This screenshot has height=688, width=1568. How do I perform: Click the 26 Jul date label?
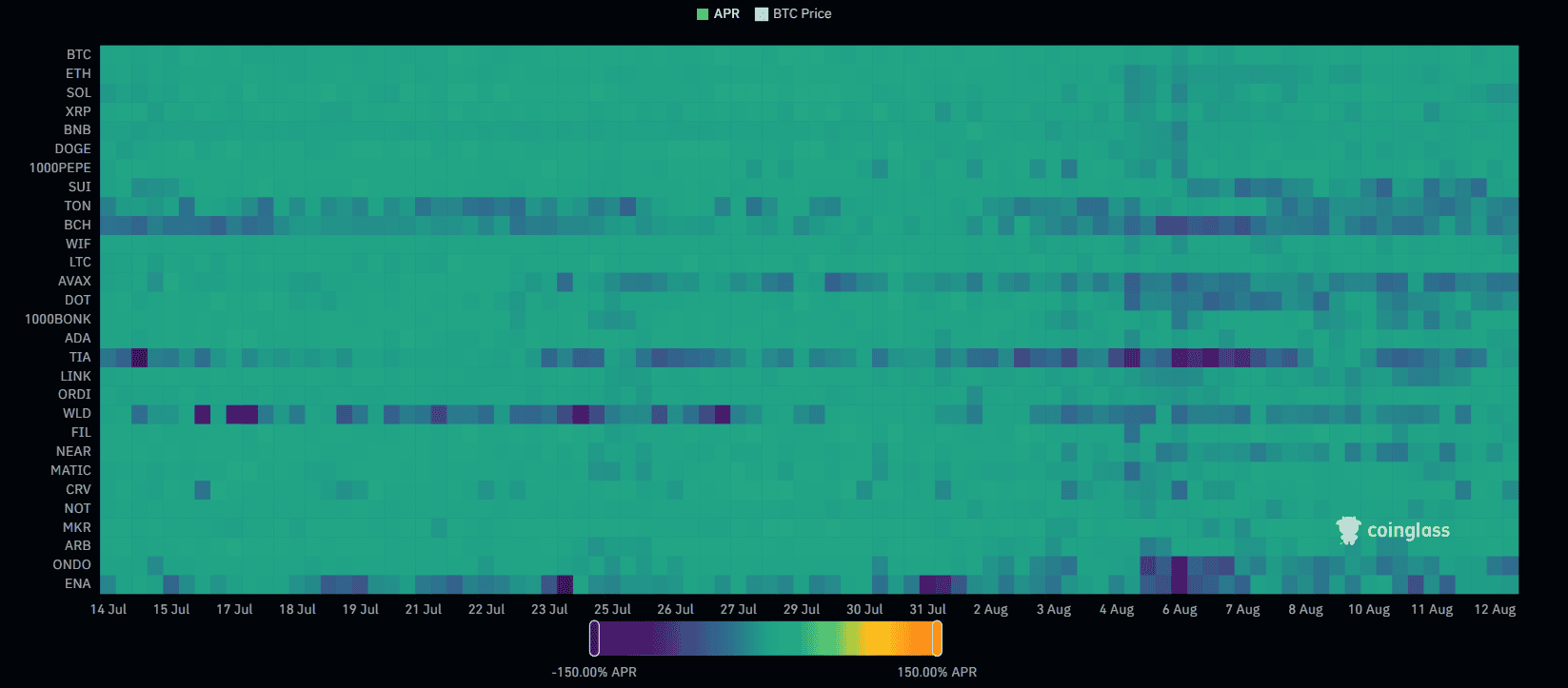676,609
